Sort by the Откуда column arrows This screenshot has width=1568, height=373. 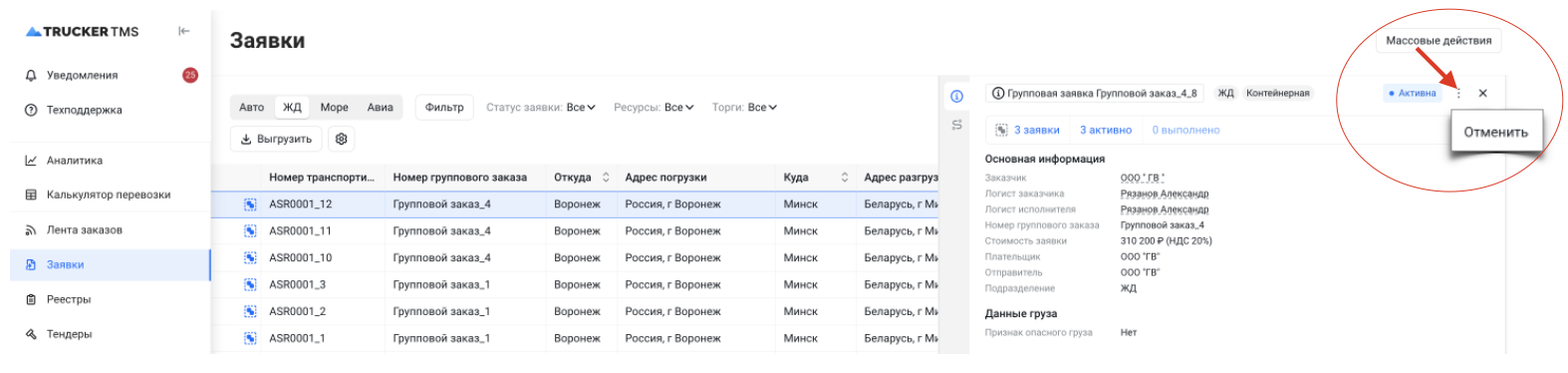pyautogui.click(x=606, y=178)
